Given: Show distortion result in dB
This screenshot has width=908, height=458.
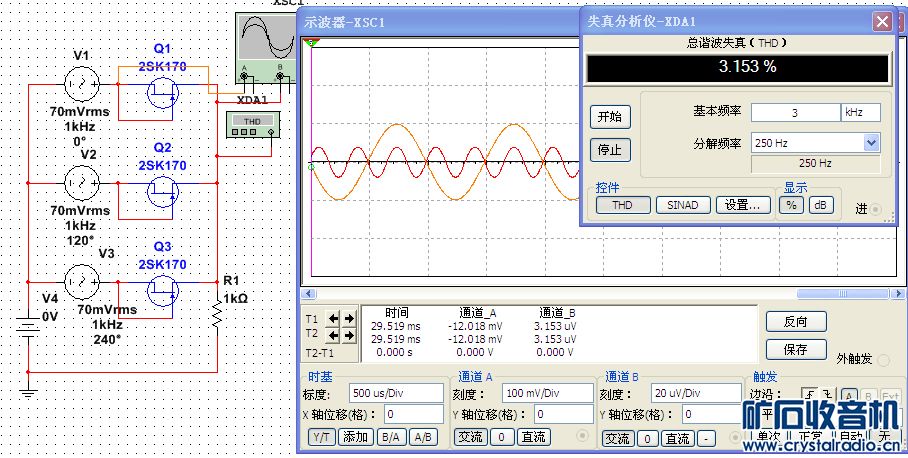Looking at the screenshot, I should point(821,205).
